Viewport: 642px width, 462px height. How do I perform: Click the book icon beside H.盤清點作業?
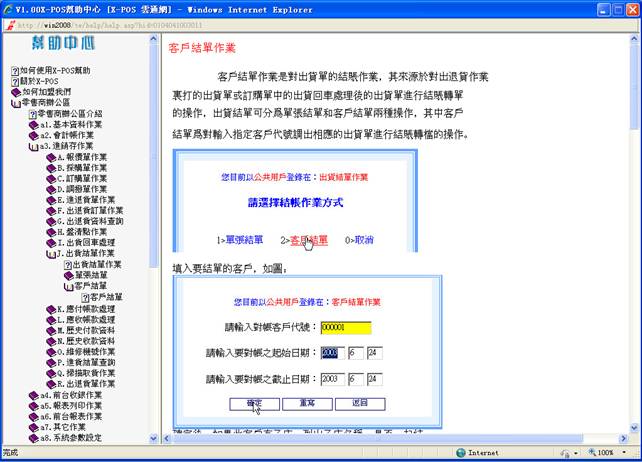coord(49,231)
